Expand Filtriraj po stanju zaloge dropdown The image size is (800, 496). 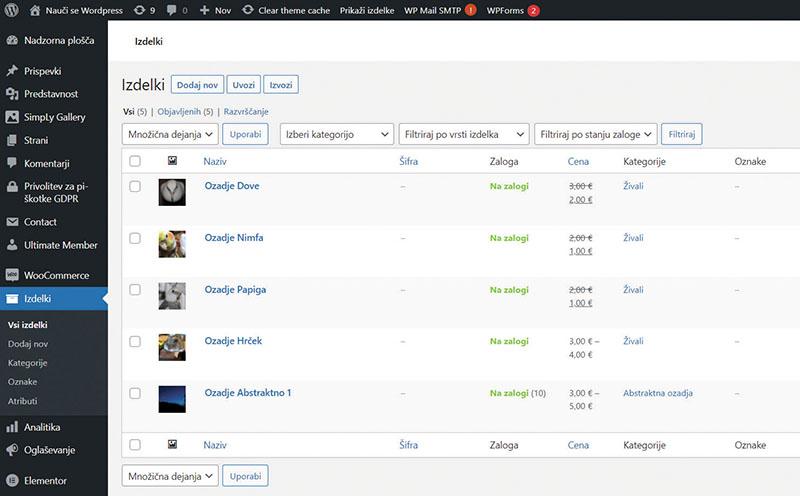[x=596, y=134]
